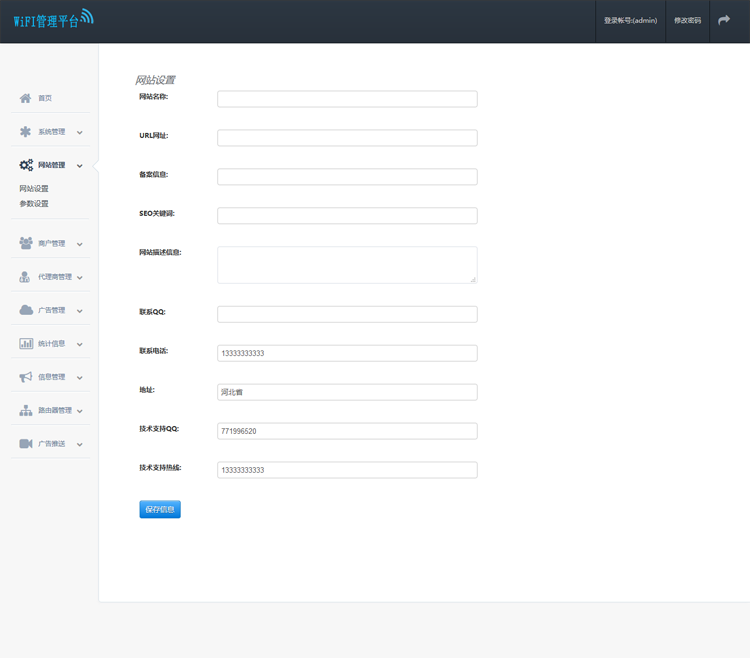Viewport: 750px width, 658px height.
Task: Expand the 信息管理 chevron
Action: point(80,378)
